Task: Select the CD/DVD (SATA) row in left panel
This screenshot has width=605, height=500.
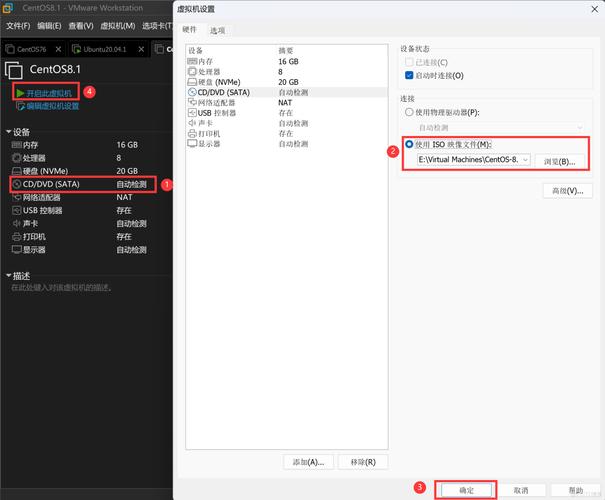Action: coord(84,184)
